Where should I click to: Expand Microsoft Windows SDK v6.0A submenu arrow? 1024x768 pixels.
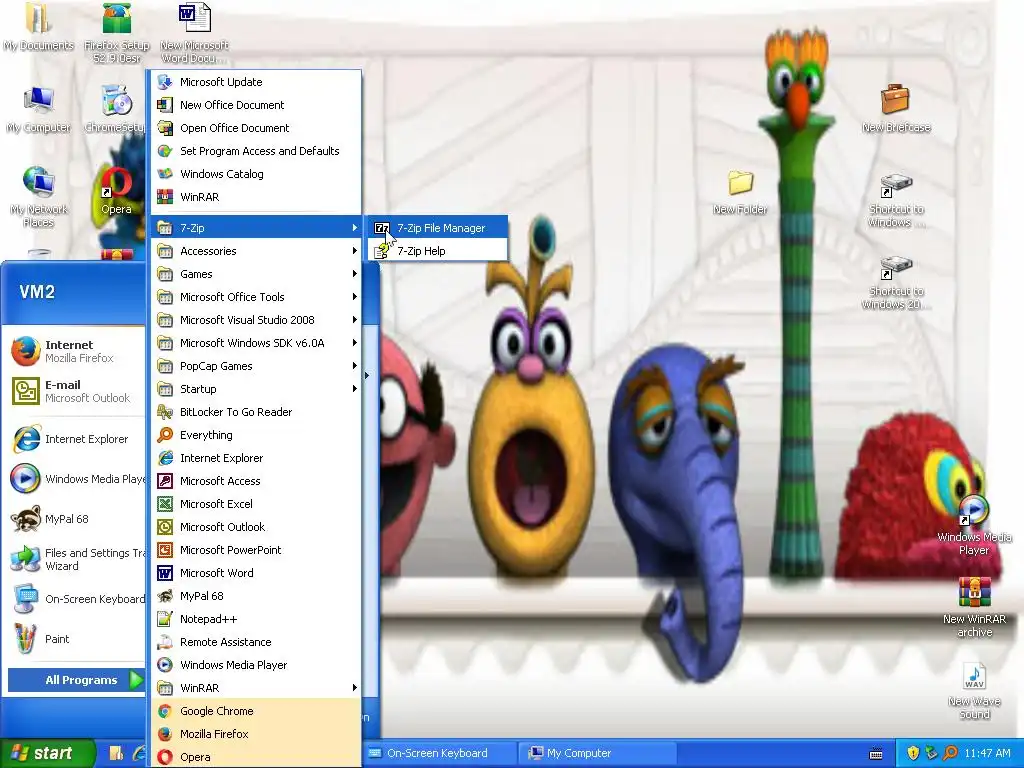[355, 343]
